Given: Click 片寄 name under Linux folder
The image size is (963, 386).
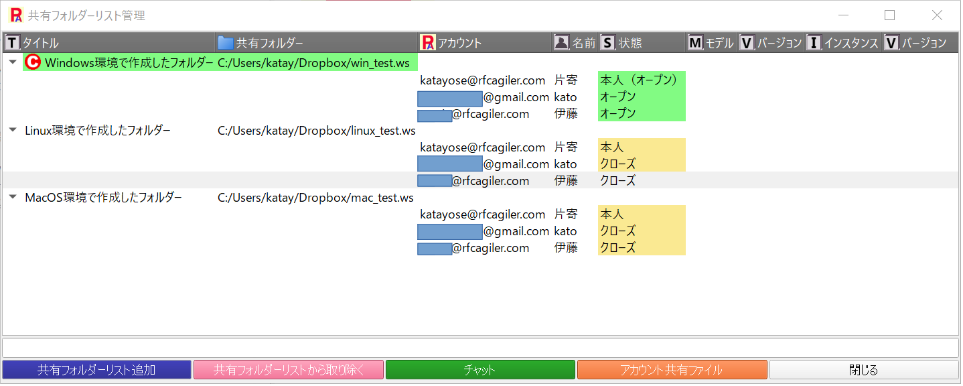Looking at the screenshot, I should pos(566,147).
